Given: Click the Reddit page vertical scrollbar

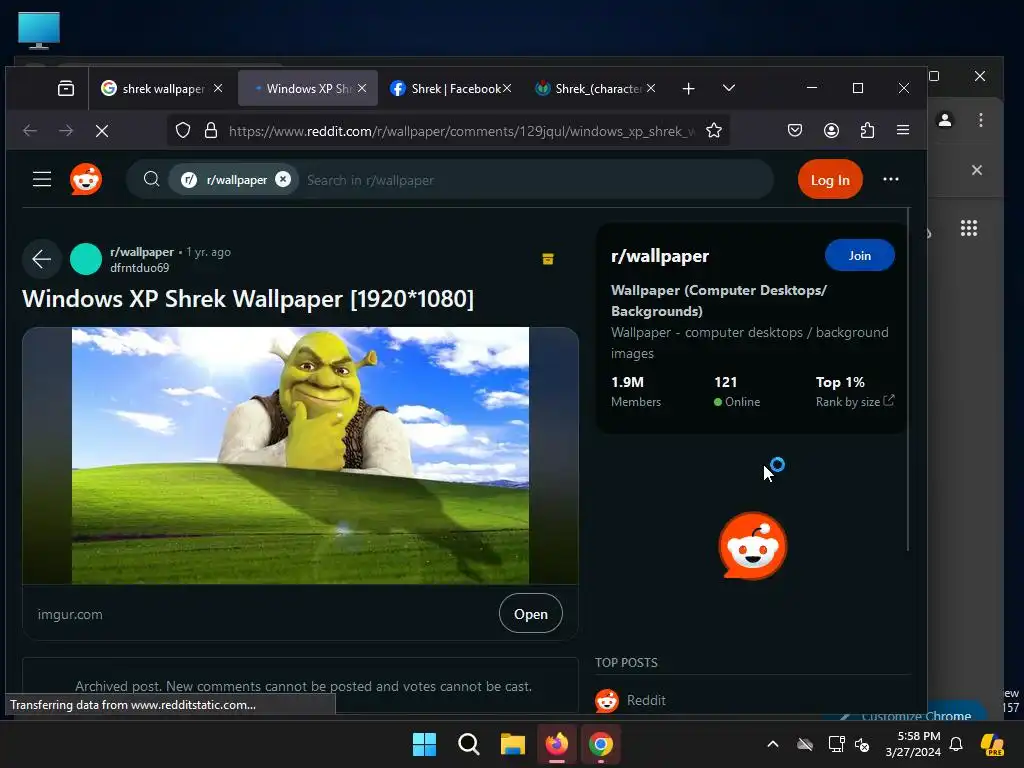Looking at the screenshot, I should click(908, 379).
